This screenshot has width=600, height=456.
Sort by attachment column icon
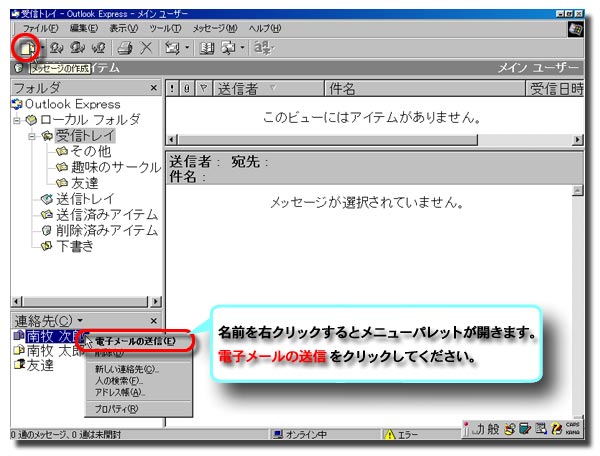[x=187, y=89]
